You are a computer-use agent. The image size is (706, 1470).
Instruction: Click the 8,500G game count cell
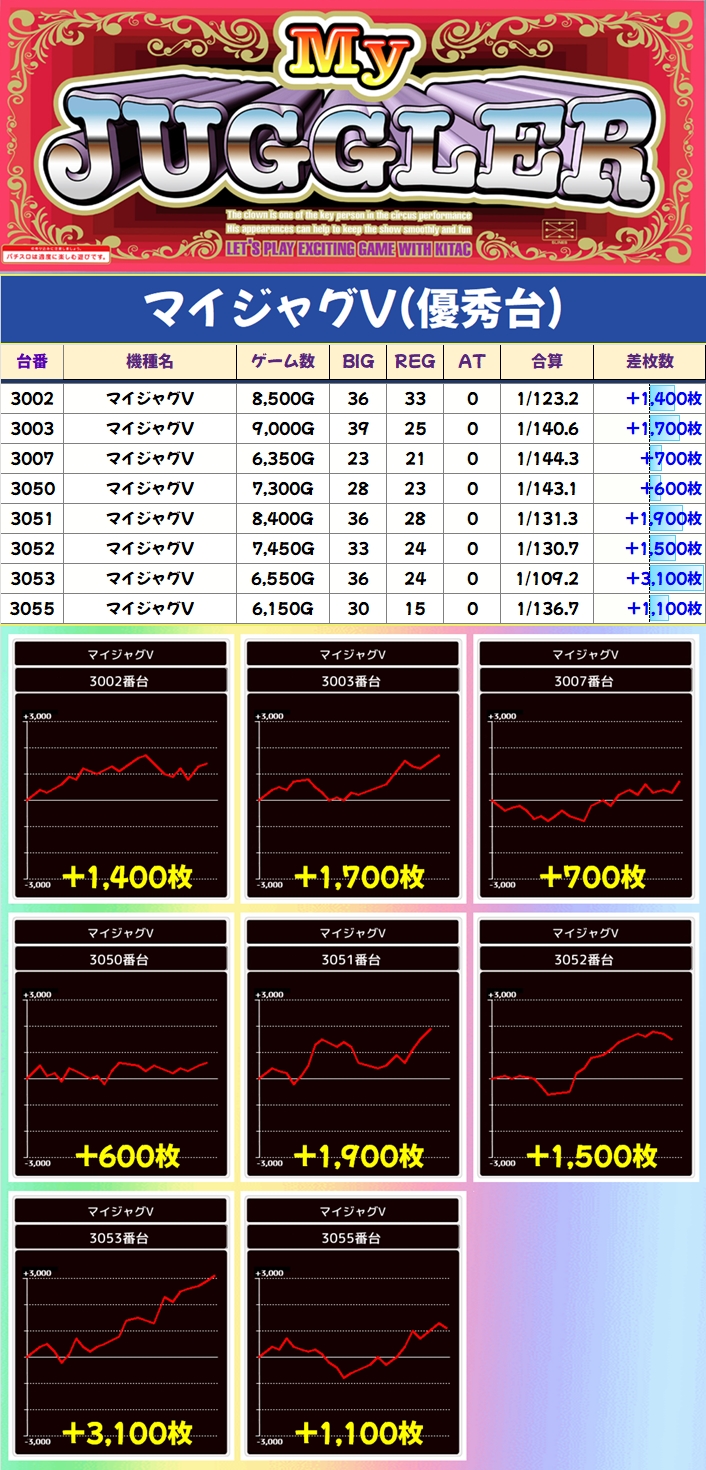[283, 399]
